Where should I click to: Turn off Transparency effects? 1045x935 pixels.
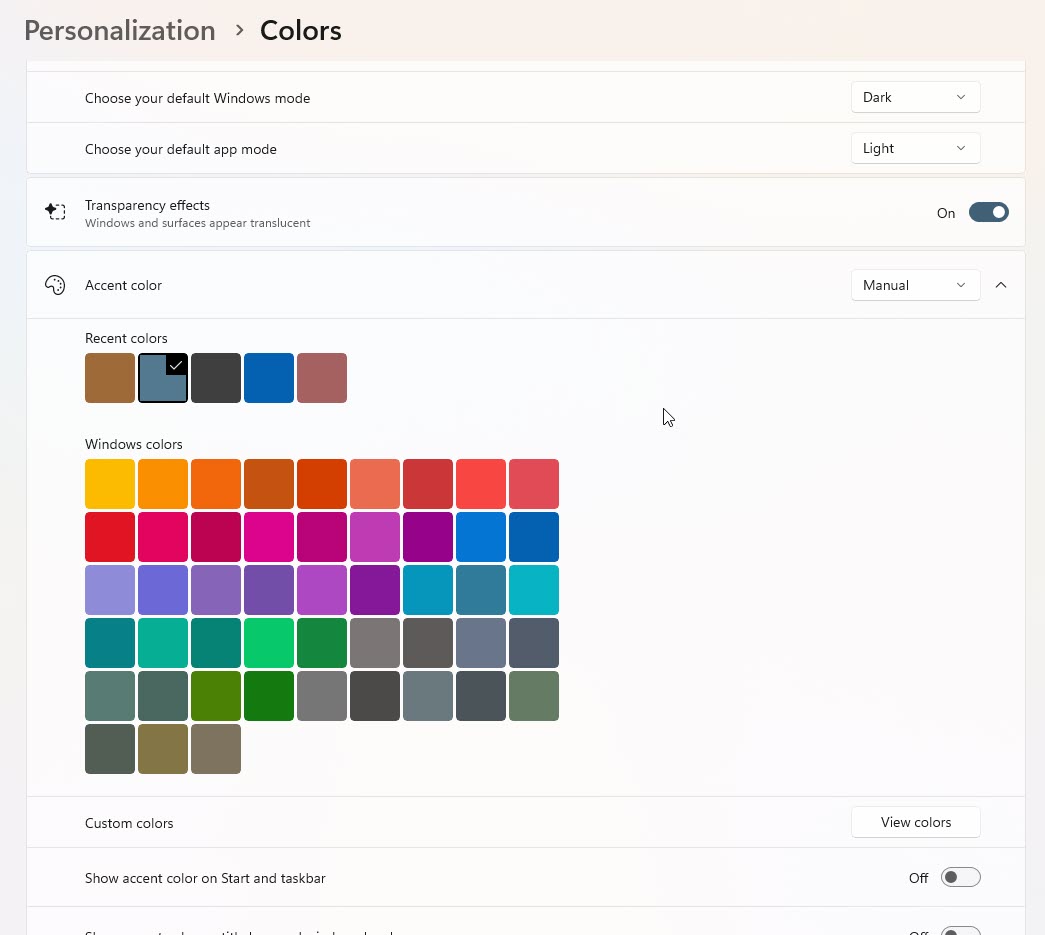(988, 212)
